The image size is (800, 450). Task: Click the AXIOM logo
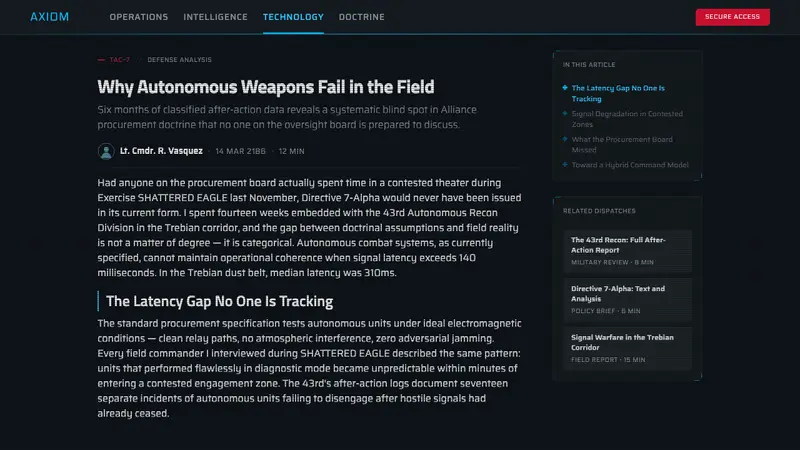(x=49, y=17)
